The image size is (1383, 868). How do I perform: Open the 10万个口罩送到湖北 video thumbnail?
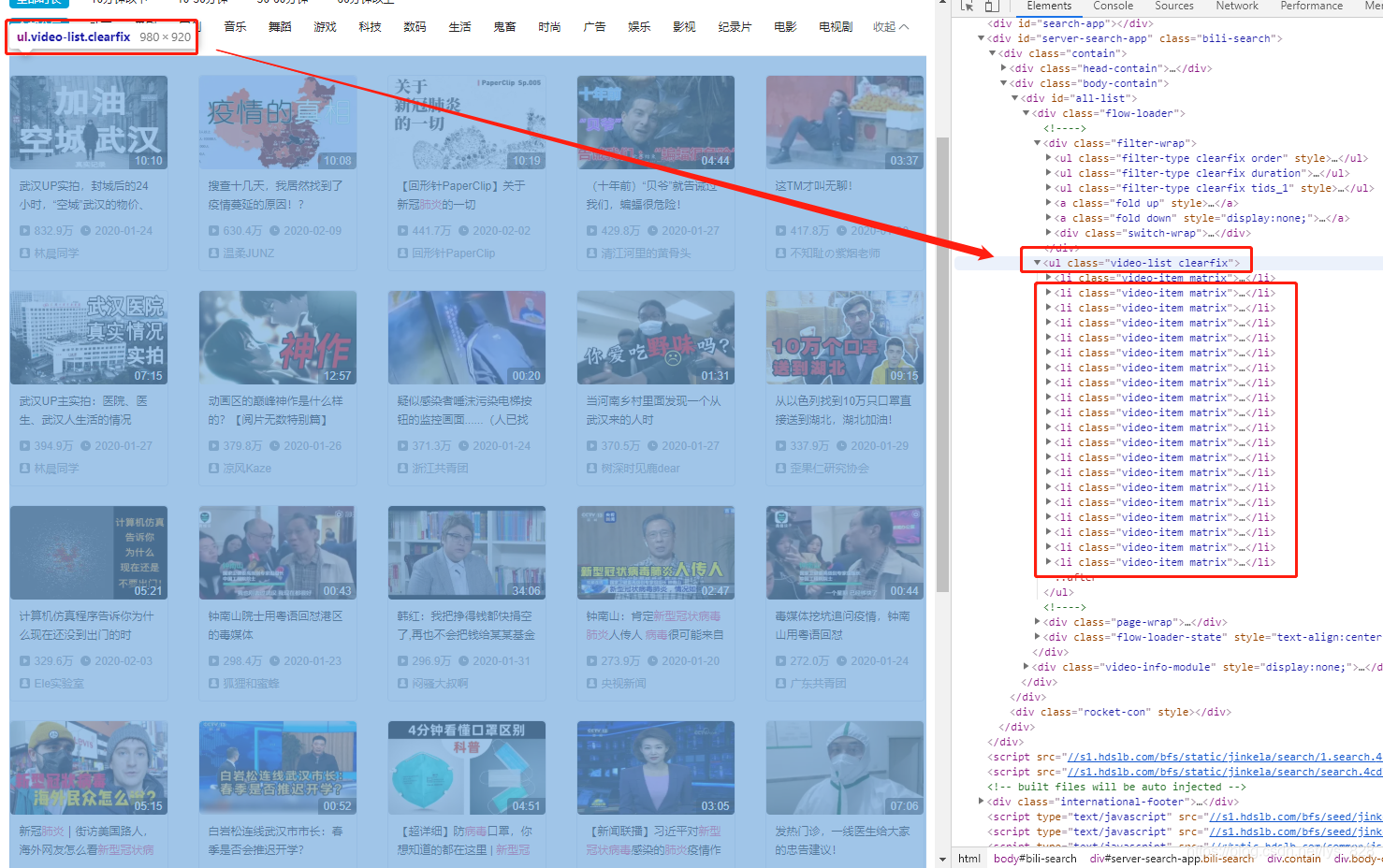click(x=845, y=338)
